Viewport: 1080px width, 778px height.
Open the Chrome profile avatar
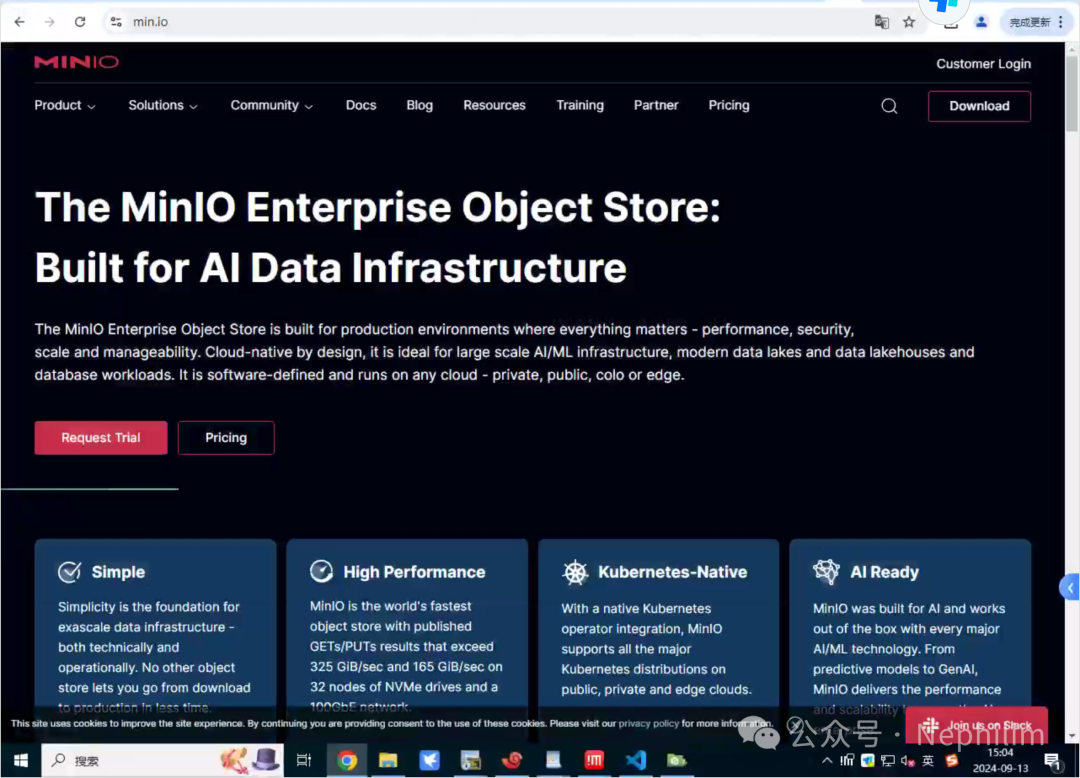tap(982, 22)
